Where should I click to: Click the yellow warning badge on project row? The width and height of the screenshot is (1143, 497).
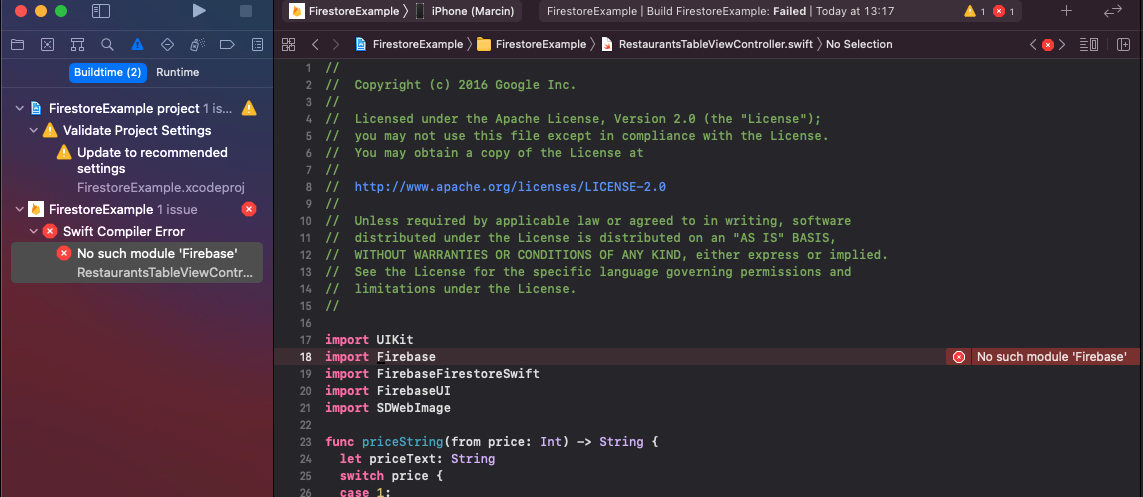pyautogui.click(x=249, y=109)
